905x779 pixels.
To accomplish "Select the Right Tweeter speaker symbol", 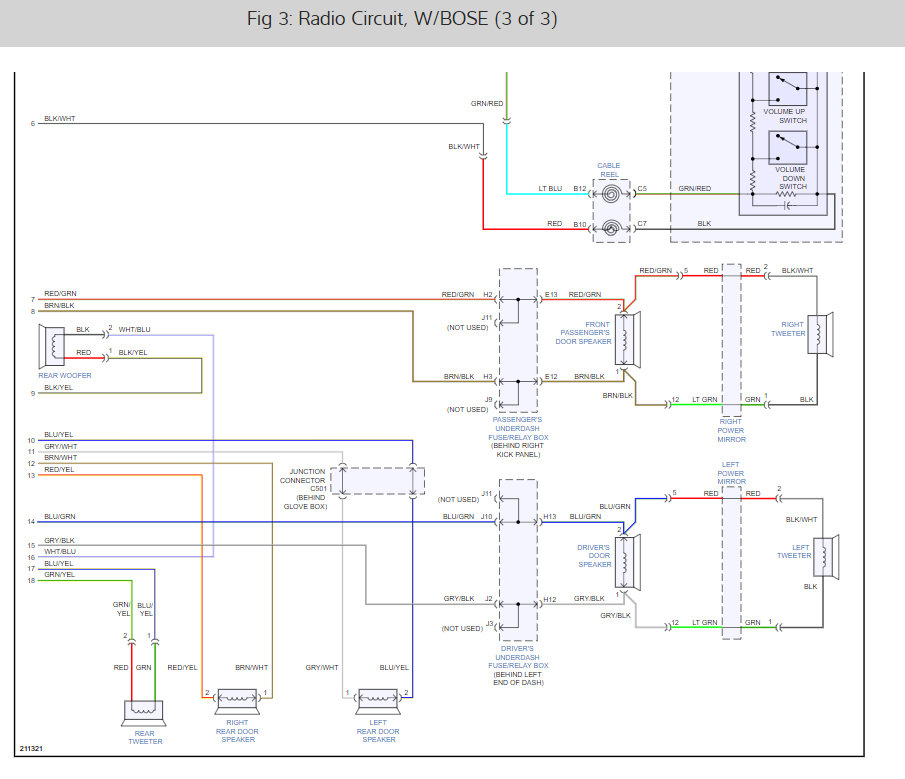I will [820, 334].
